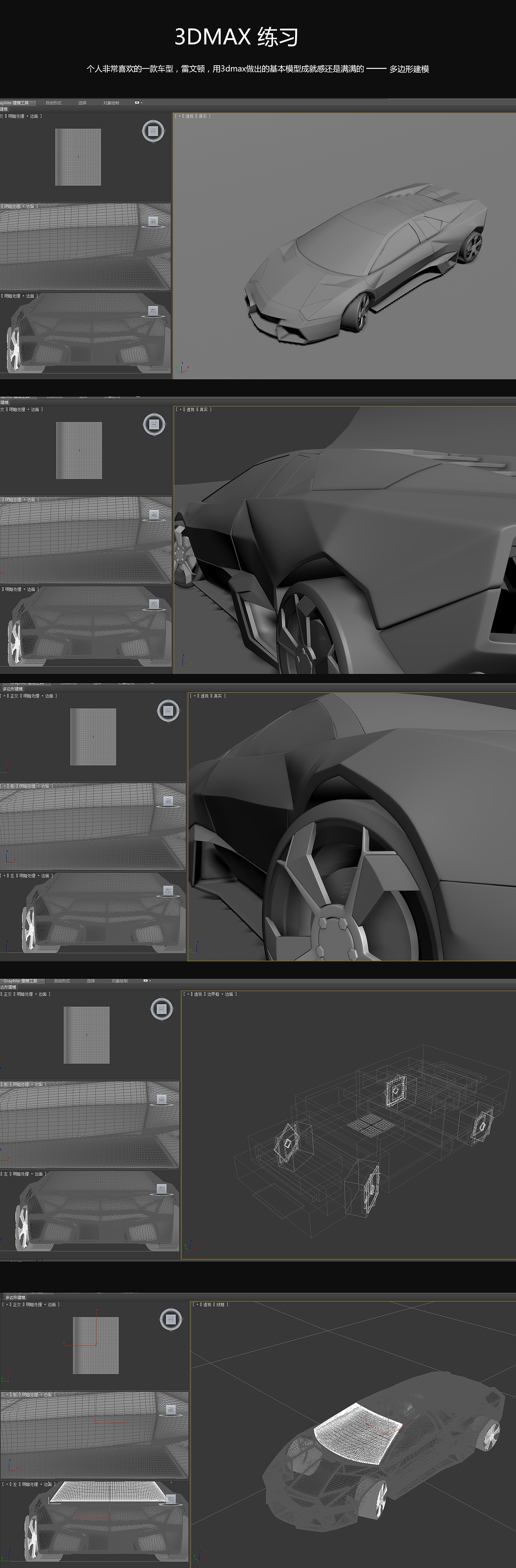
Task: Switch to 自由形式 tab above the 边界框 viewport
Action: 62,980
